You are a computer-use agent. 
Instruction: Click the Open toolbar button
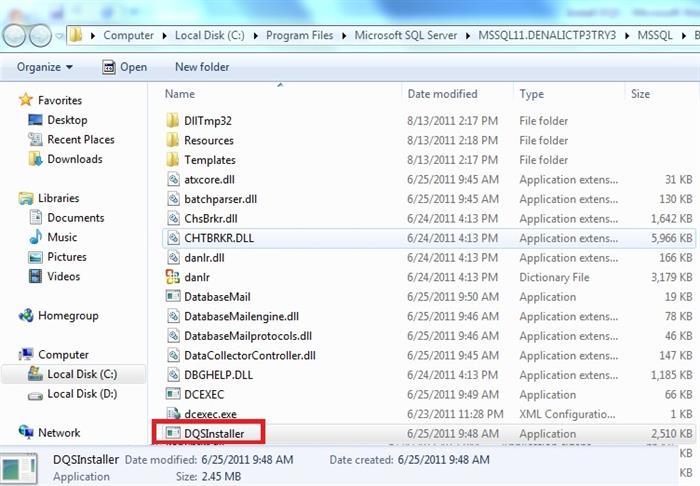click(125, 67)
